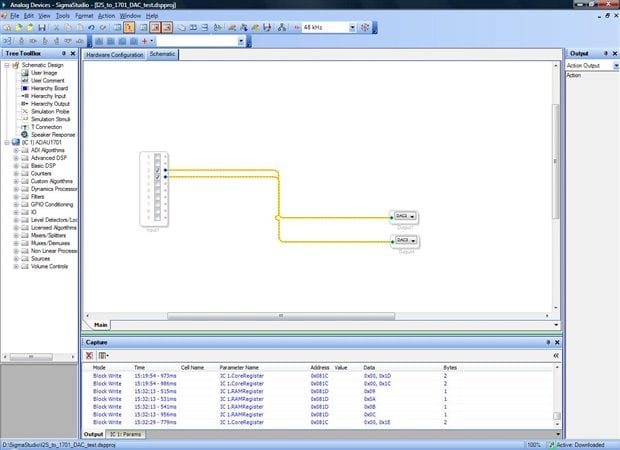Screen dimensions: 620x450
Task: Click the schematic horizontal scrollbar thumb
Action: click(281, 316)
